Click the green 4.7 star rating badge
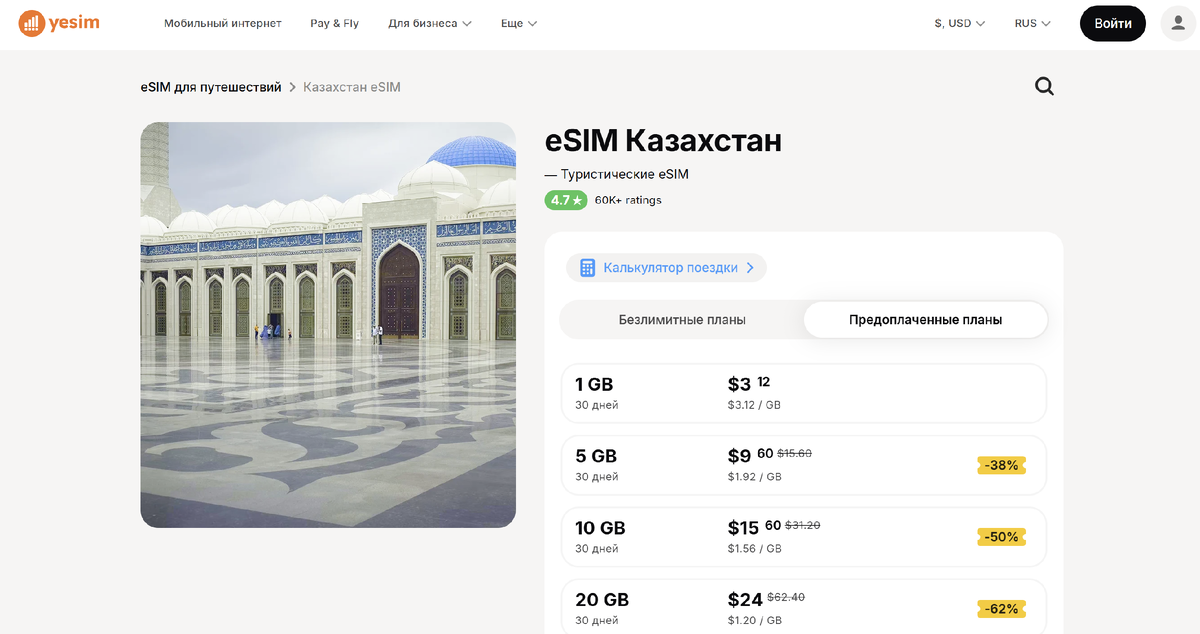This screenshot has width=1200, height=634. point(566,200)
